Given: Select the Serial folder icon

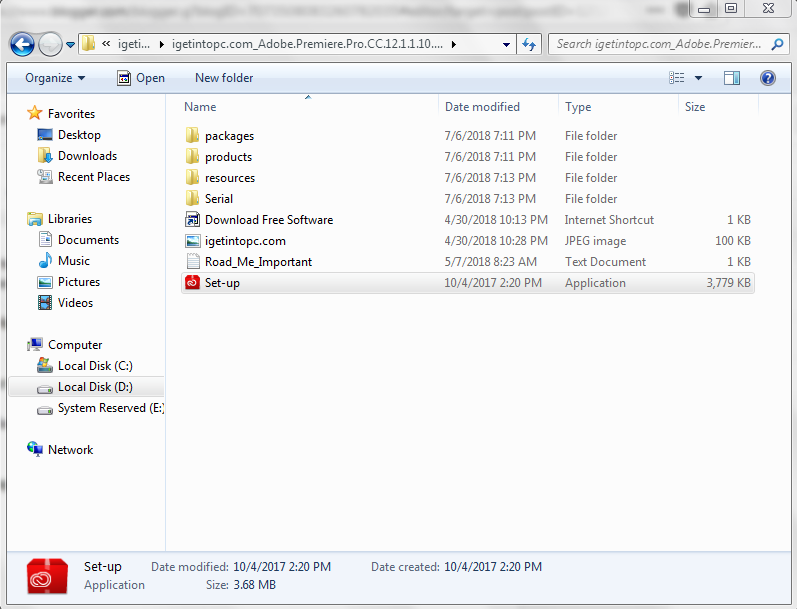Looking at the screenshot, I should point(192,198).
